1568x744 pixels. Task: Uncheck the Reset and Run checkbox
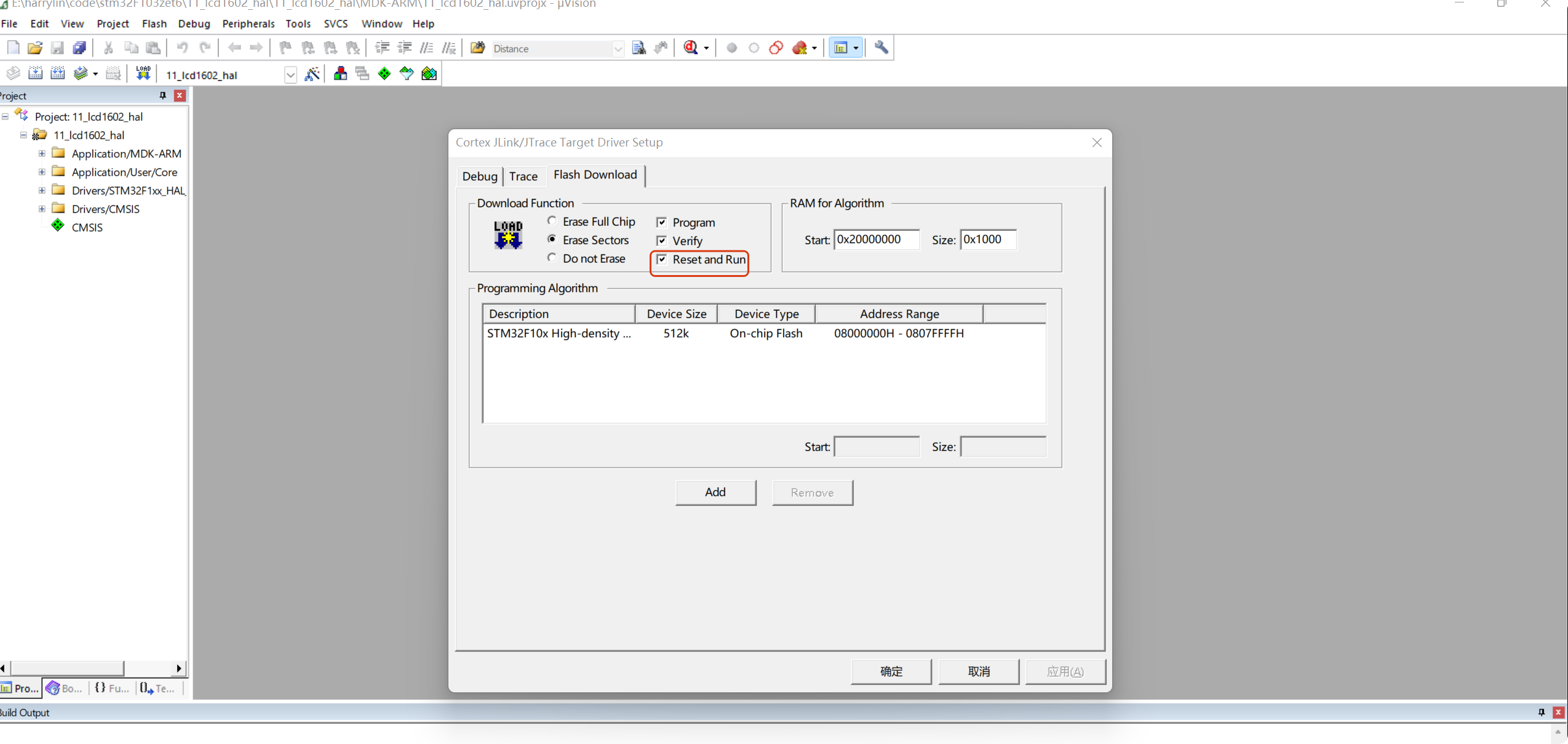[662, 259]
